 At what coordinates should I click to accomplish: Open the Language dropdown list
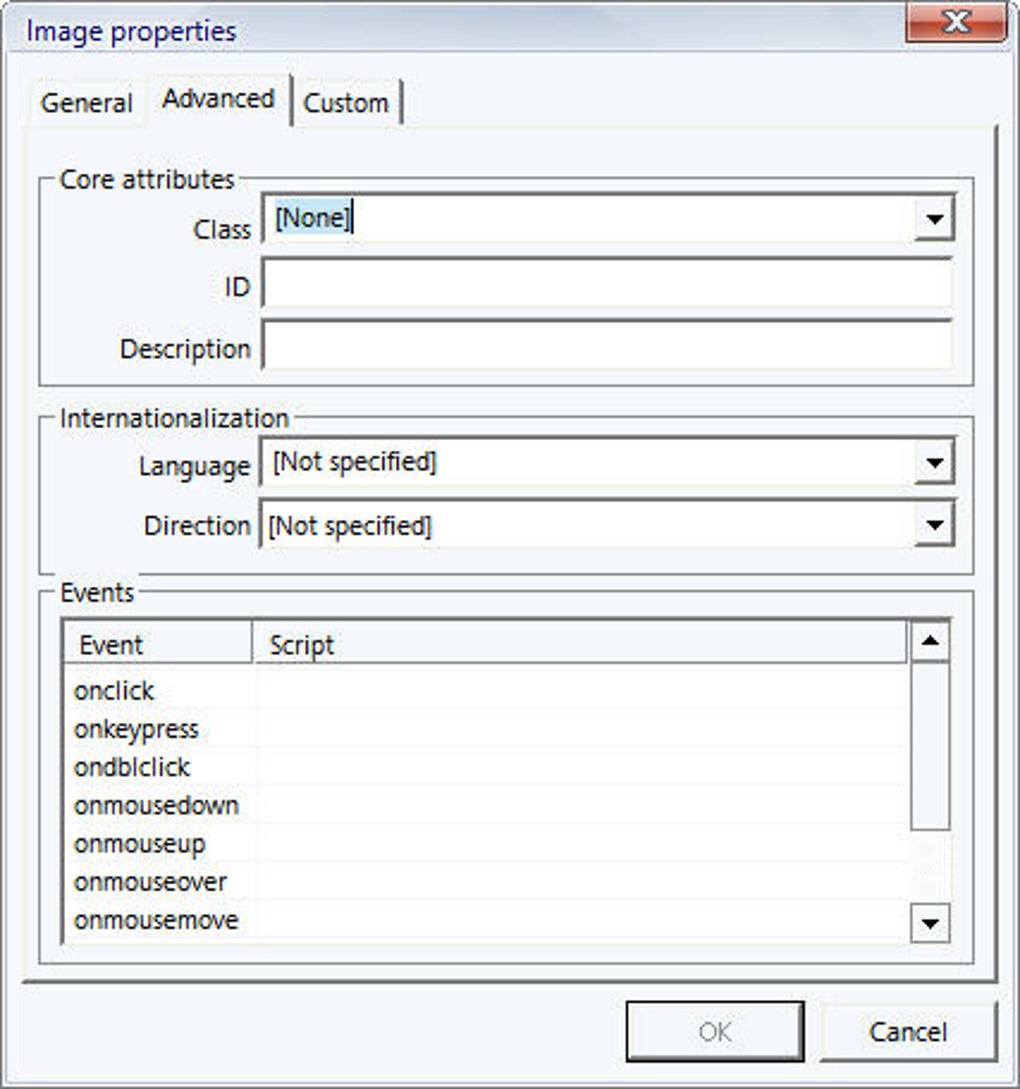click(x=934, y=463)
